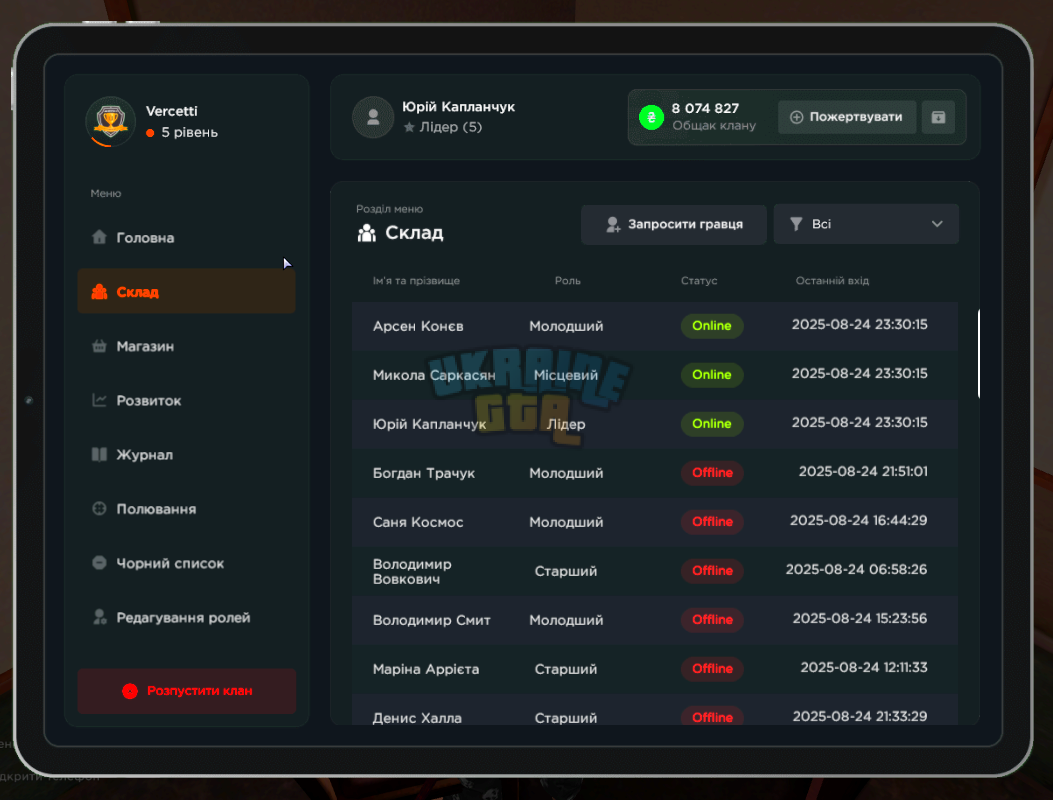Image resolution: width=1053 pixels, height=800 pixels.
Task: Click the minus-circle icon beside Чорний список
Action: [x=99, y=563]
